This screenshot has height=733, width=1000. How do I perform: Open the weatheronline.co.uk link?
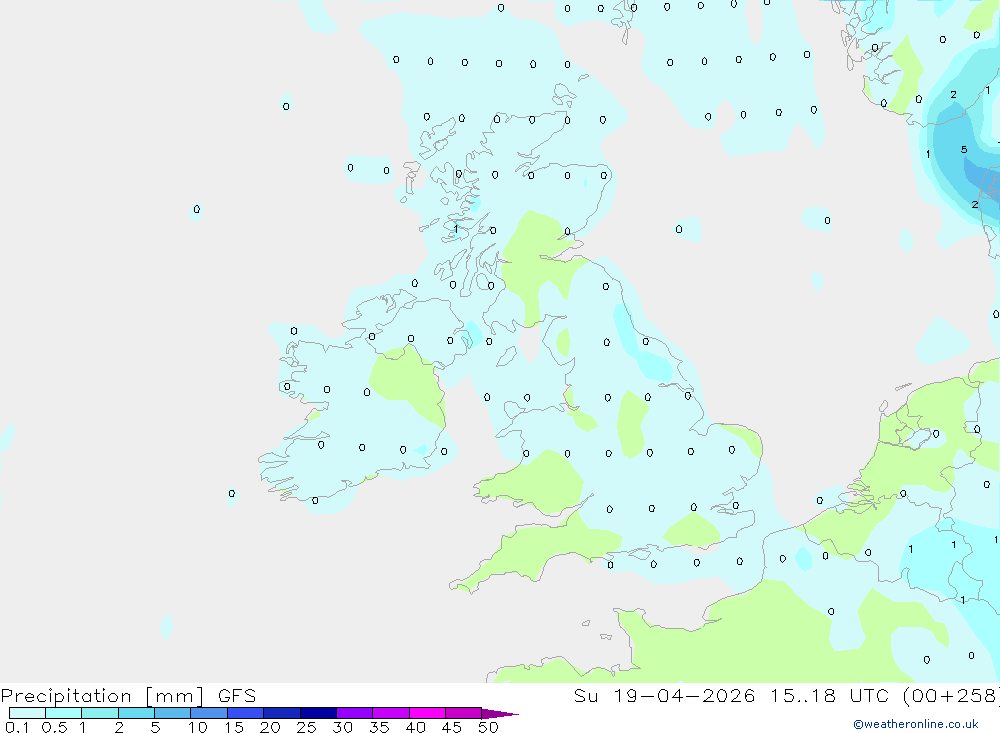[x=916, y=724]
